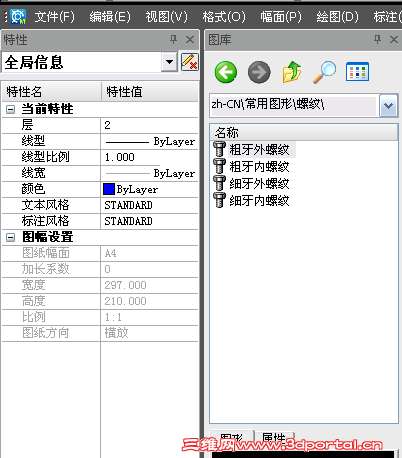Go back in the library browser

[x=226, y=72]
